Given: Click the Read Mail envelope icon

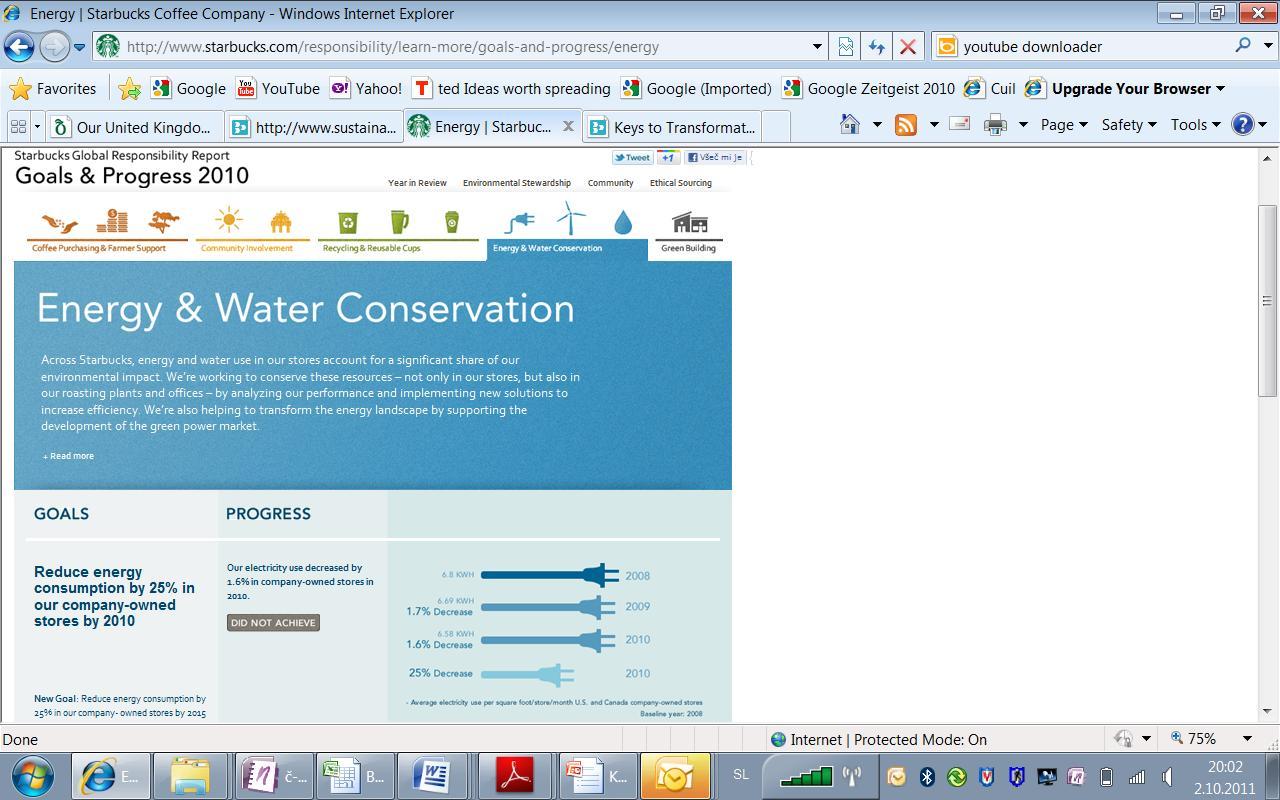Looking at the screenshot, I should click(x=959, y=124).
